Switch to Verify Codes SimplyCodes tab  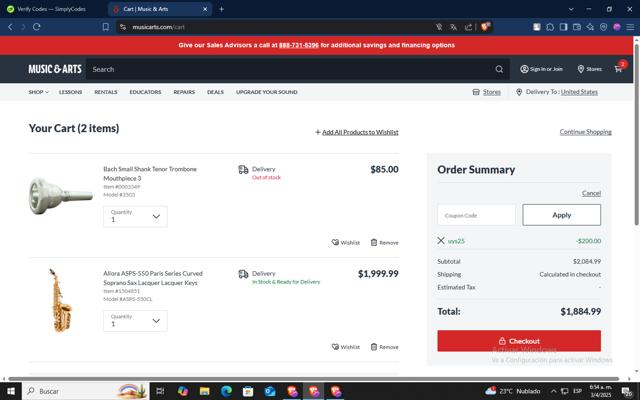click(x=52, y=9)
